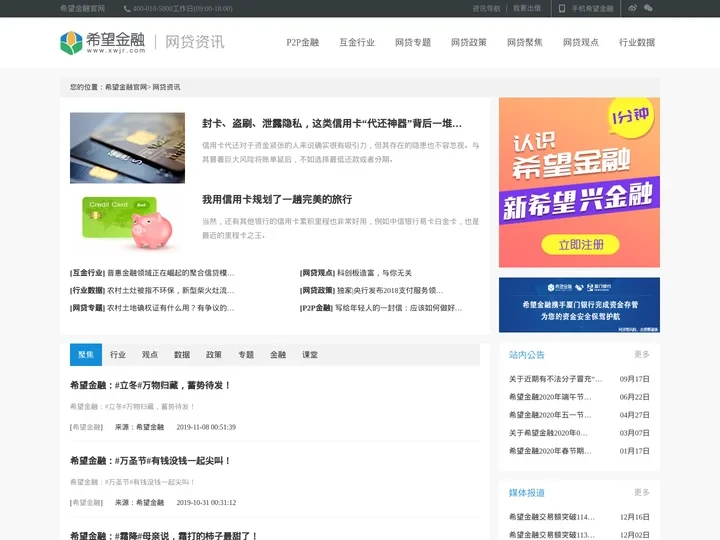
Task: Click the [网贷观点] category tag
Action: [317, 273]
